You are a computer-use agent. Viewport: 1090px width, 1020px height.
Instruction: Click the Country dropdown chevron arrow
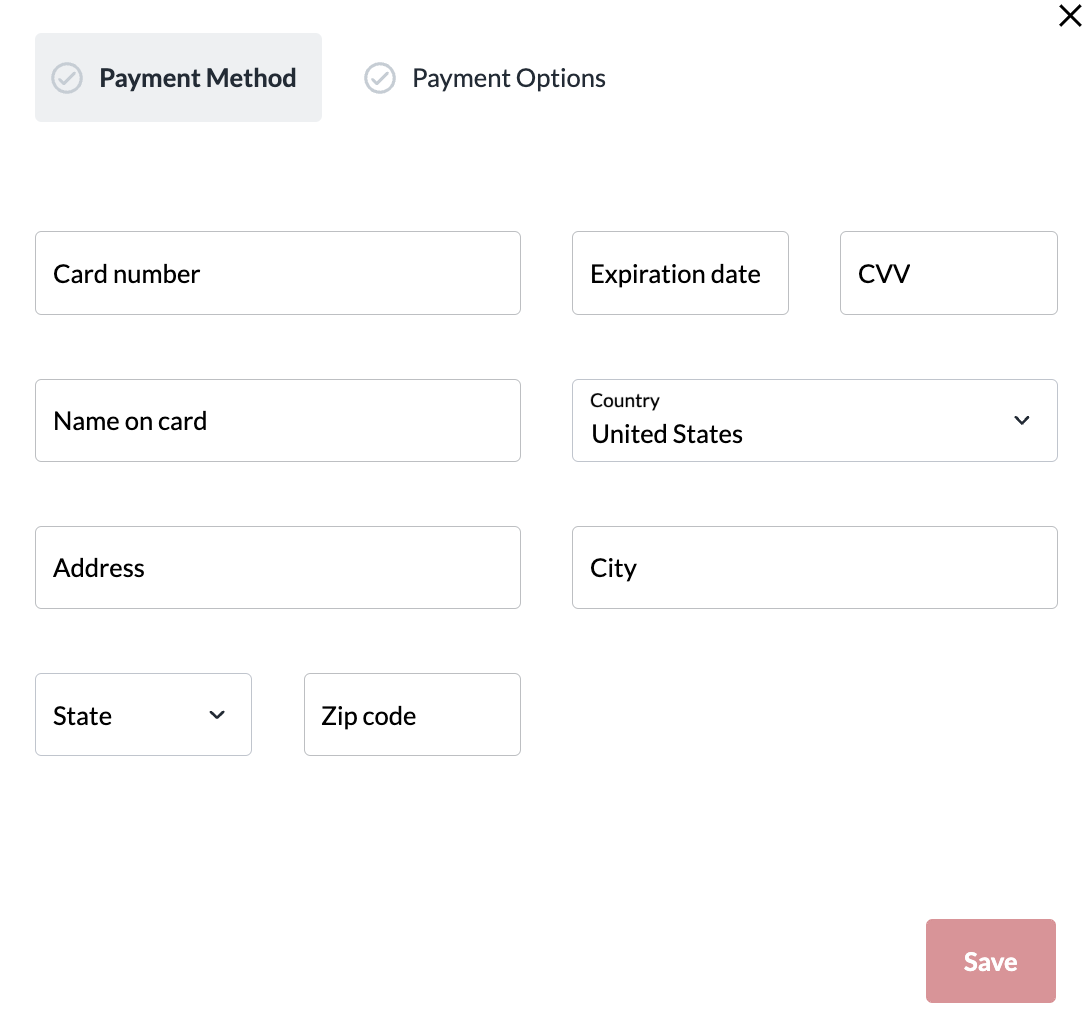coord(1022,420)
